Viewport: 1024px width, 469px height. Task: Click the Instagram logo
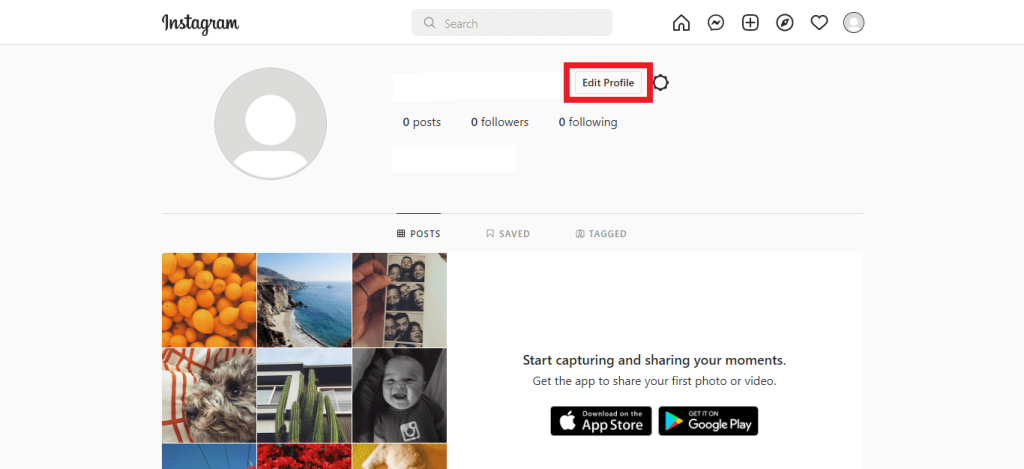click(200, 24)
